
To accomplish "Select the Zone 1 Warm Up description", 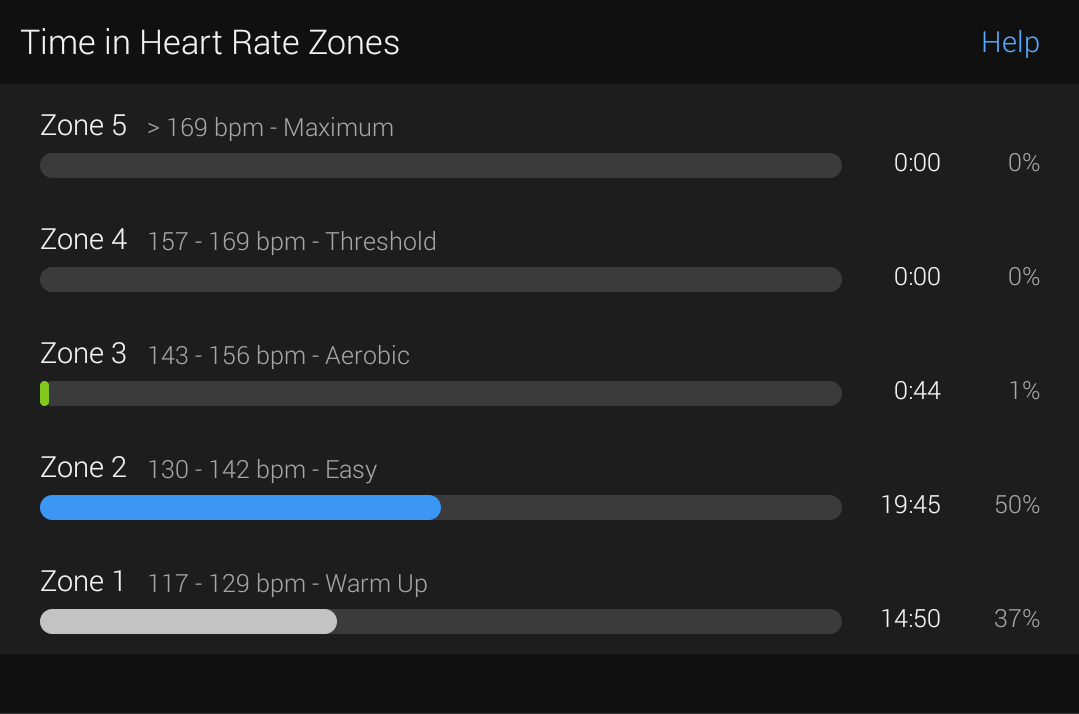I will click(288, 584).
